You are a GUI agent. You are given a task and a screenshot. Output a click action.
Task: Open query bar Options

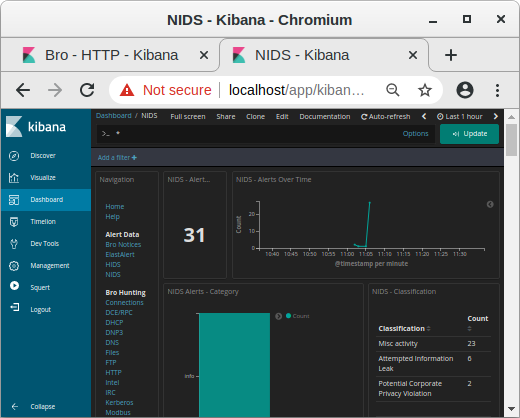tap(415, 134)
